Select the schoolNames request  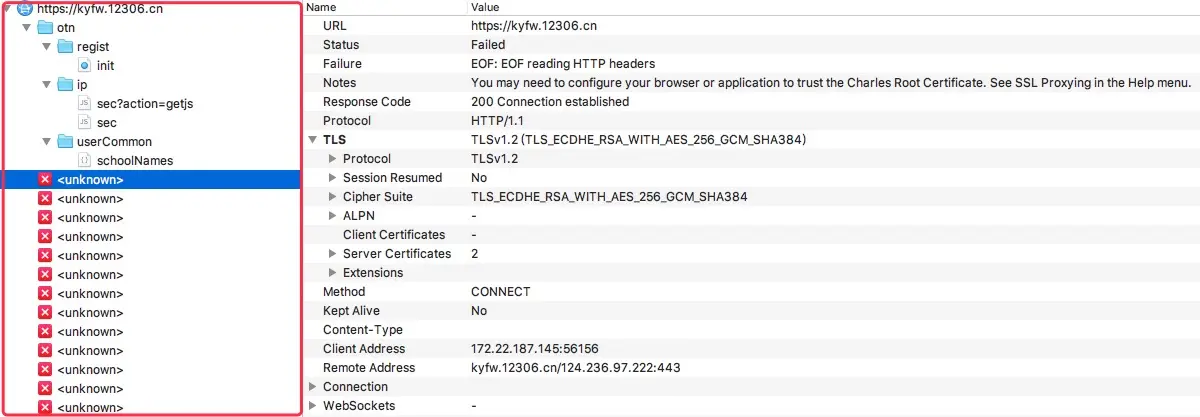pyautogui.click(x=134, y=161)
